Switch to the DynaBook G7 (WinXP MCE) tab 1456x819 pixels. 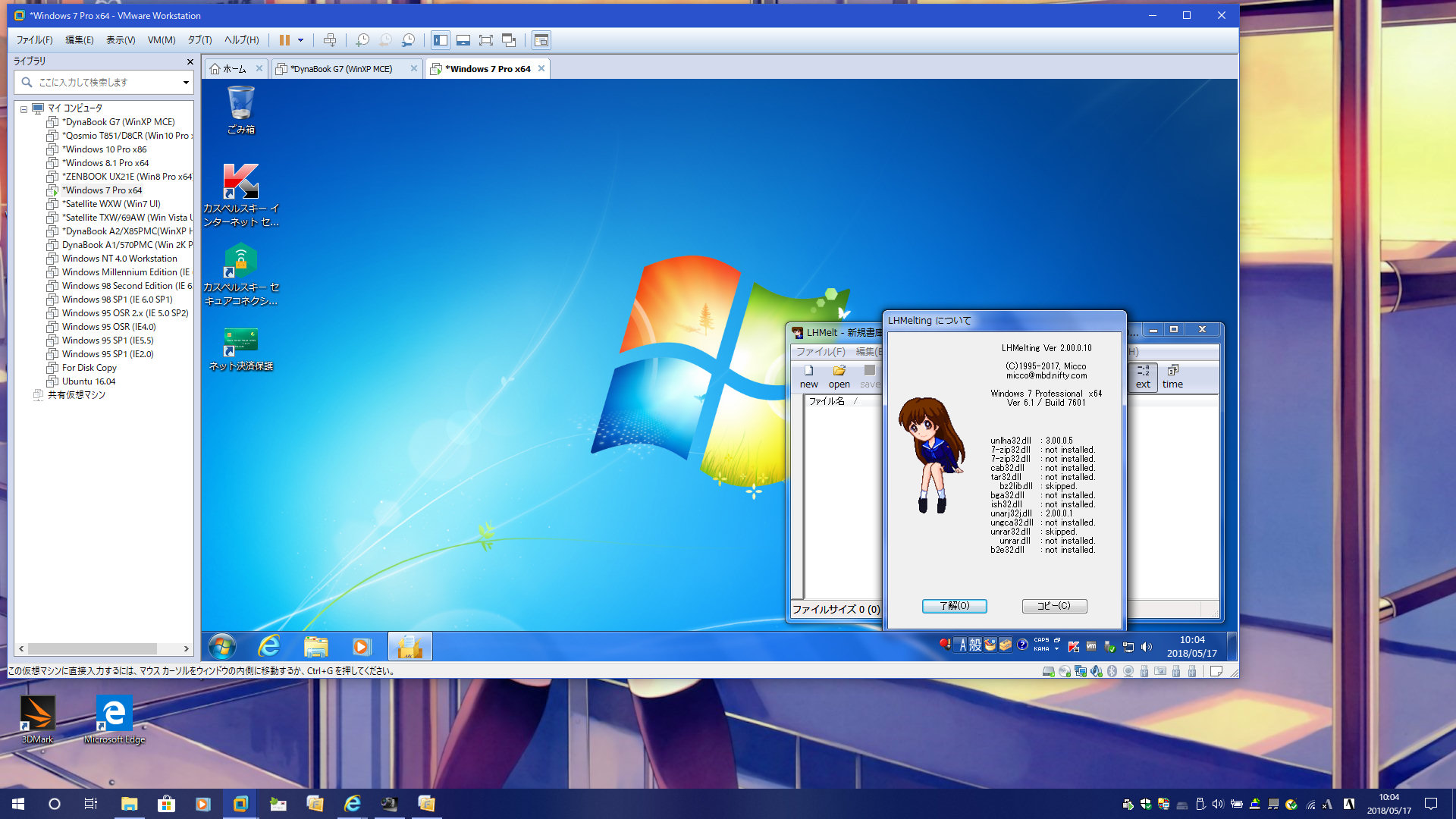coord(341,69)
